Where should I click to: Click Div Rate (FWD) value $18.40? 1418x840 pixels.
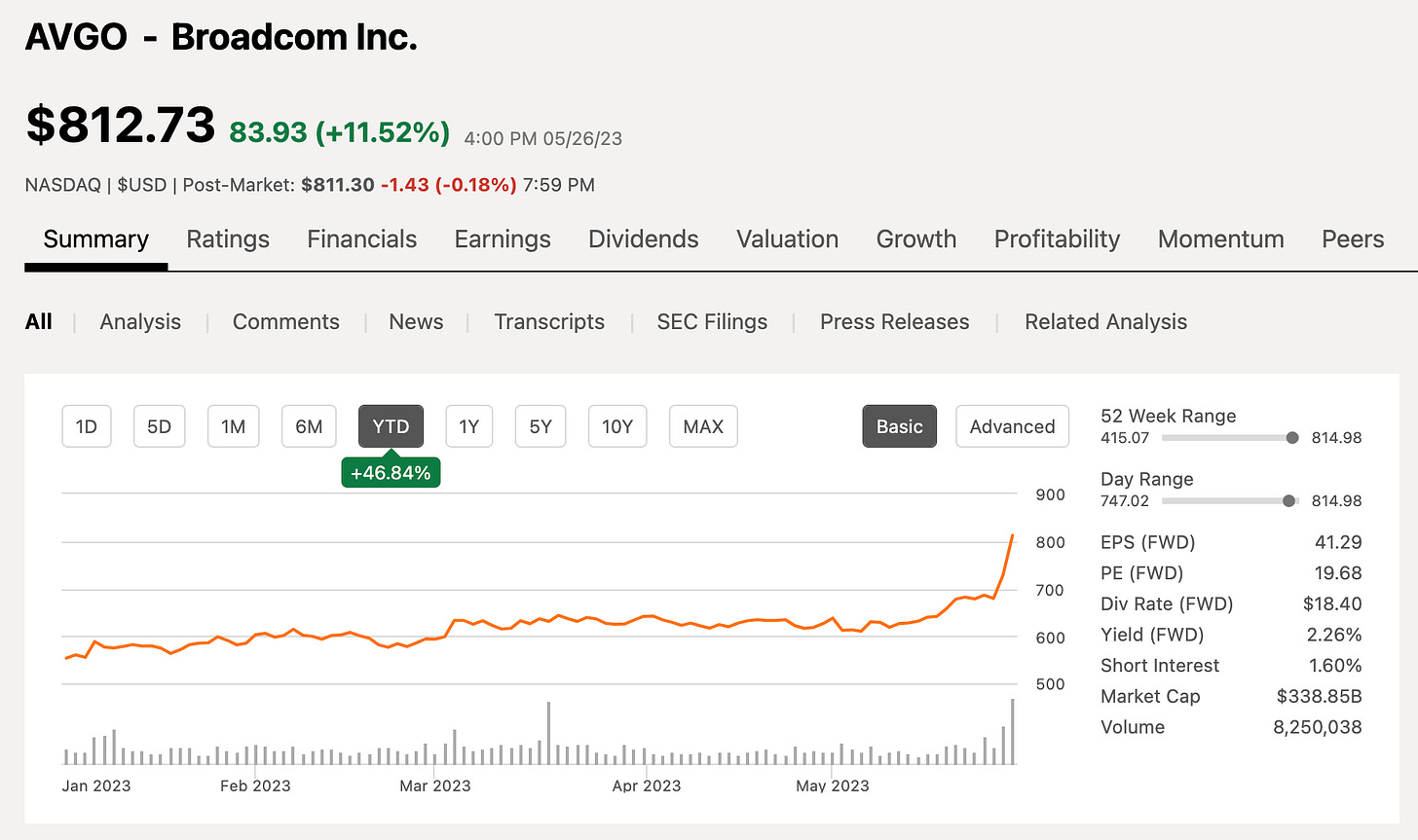click(1332, 603)
